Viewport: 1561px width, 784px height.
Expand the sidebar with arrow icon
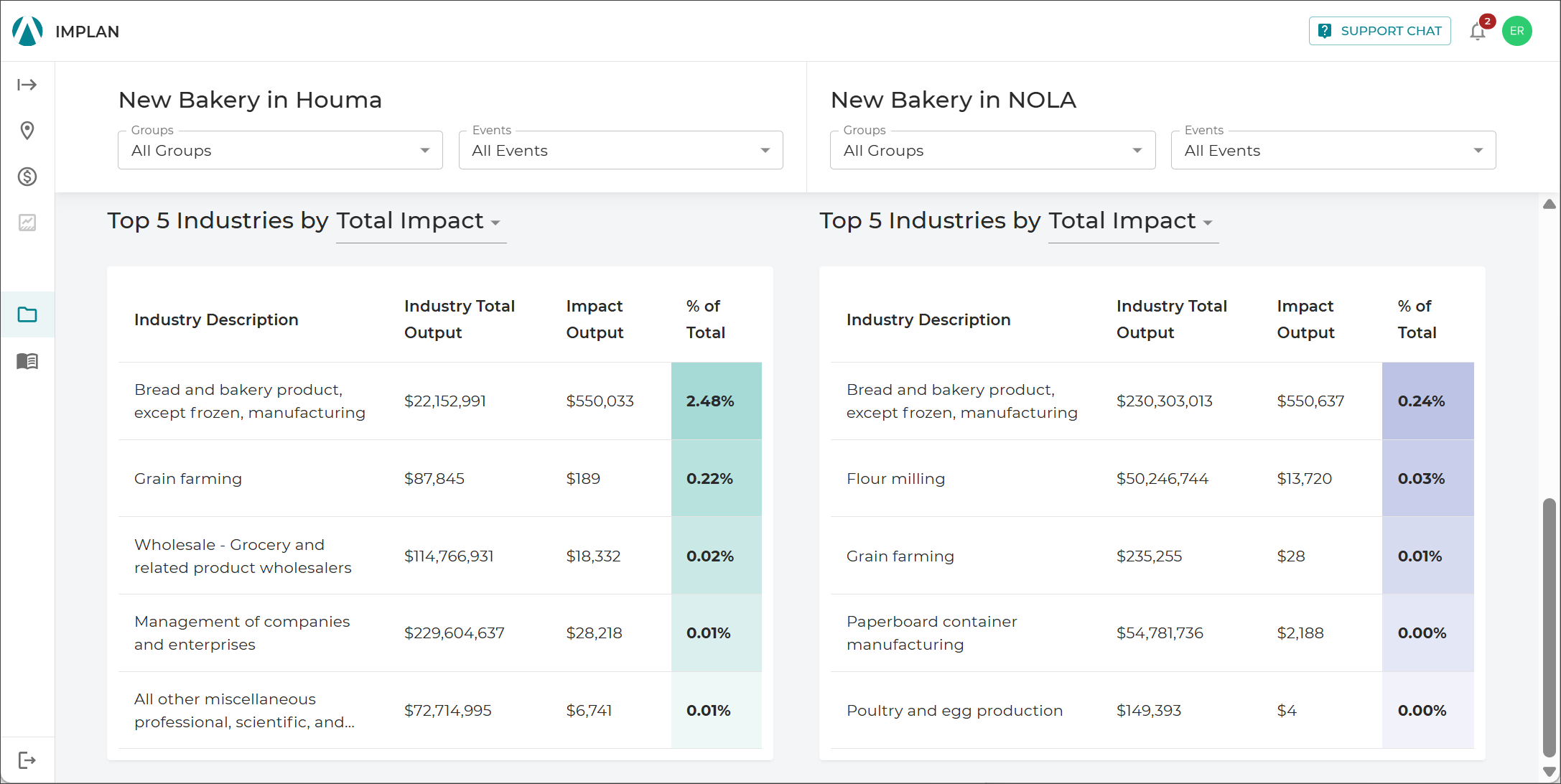[x=27, y=85]
